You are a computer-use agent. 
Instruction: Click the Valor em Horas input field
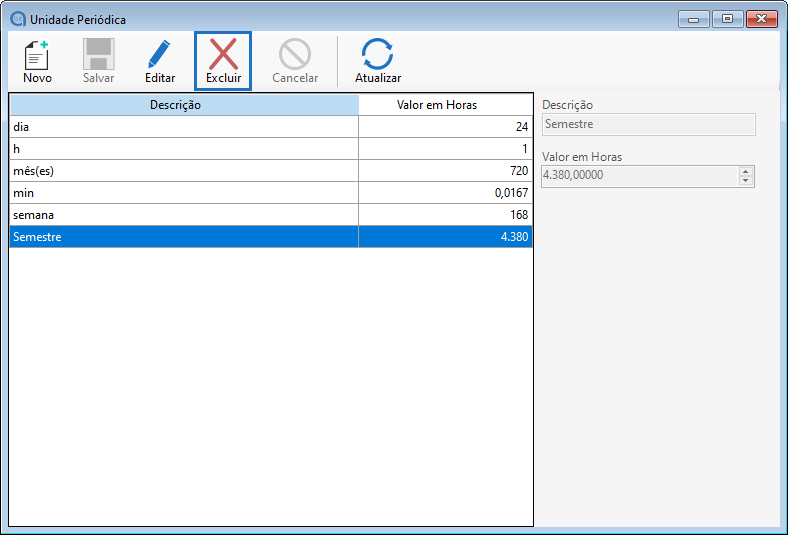pos(638,176)
